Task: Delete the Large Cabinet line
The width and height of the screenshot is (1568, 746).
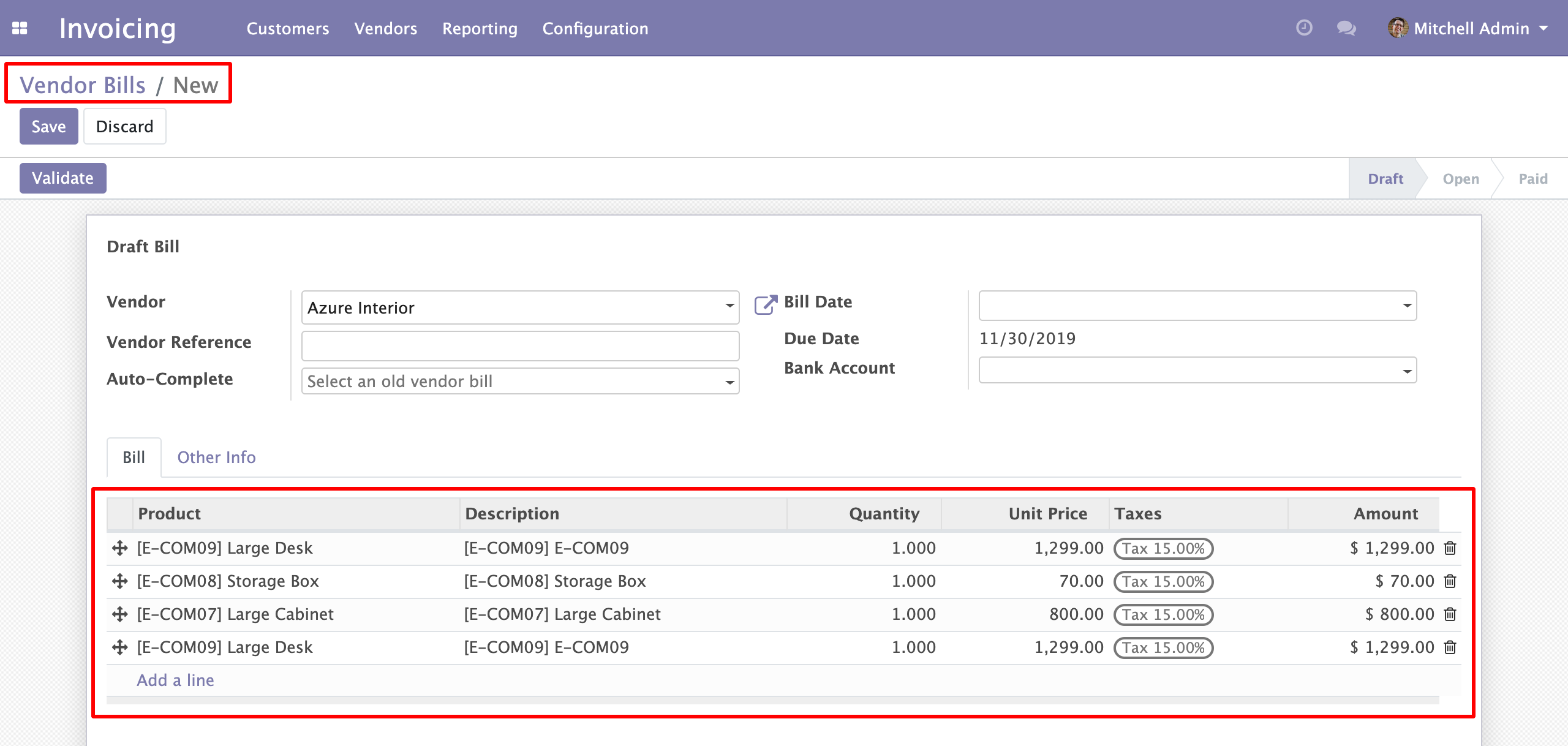Action: pos(1450,614)
